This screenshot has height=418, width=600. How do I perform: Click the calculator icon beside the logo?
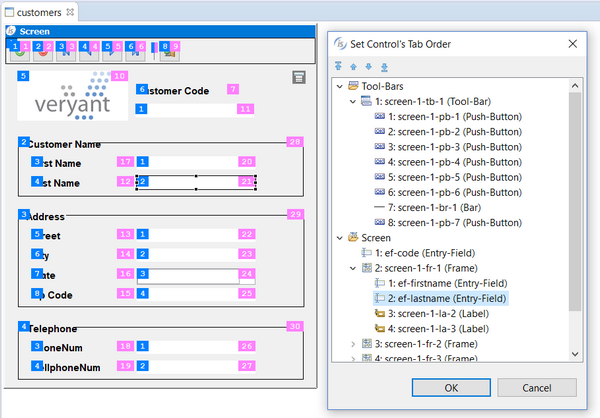(x=298, y=78)
